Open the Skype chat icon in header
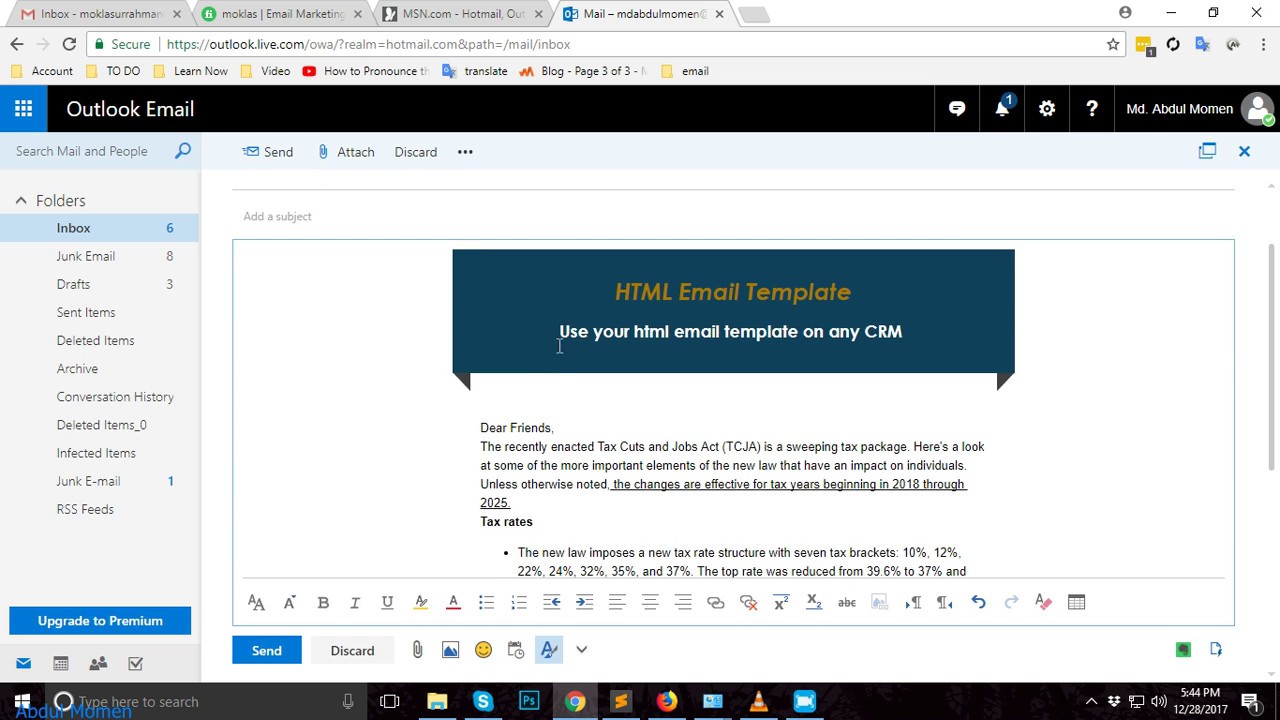The width and height of the screenshot is (1280, 720). (x=957, y=109)
